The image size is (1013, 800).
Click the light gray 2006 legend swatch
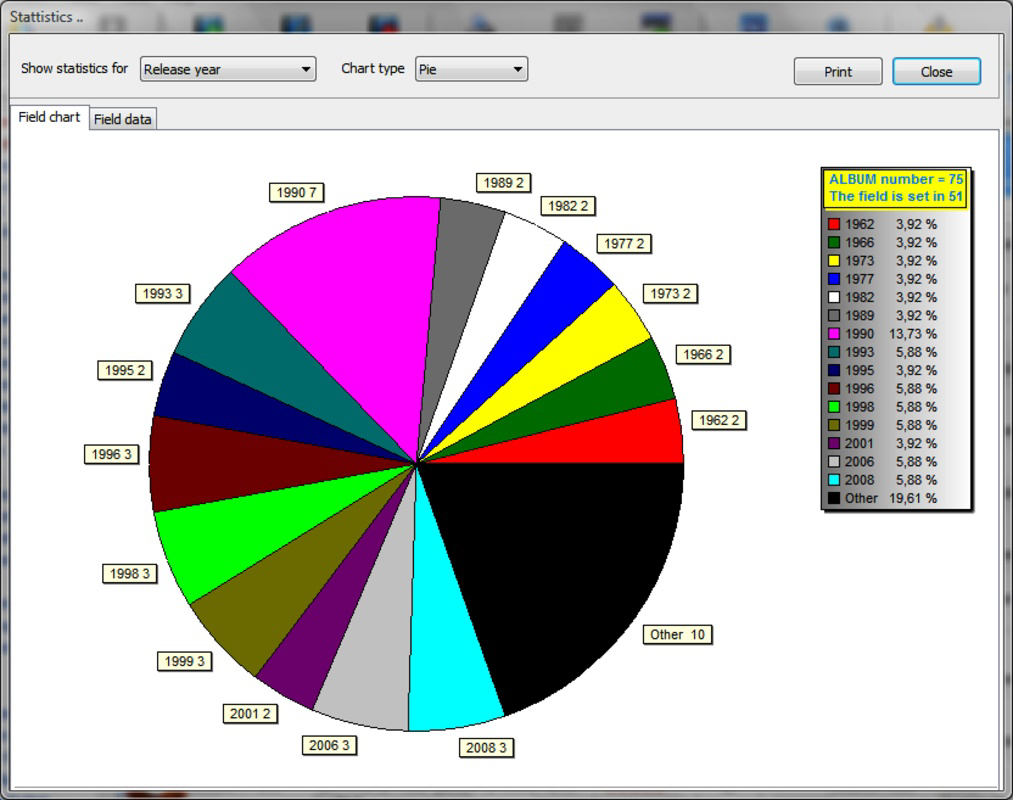point(833,461)
